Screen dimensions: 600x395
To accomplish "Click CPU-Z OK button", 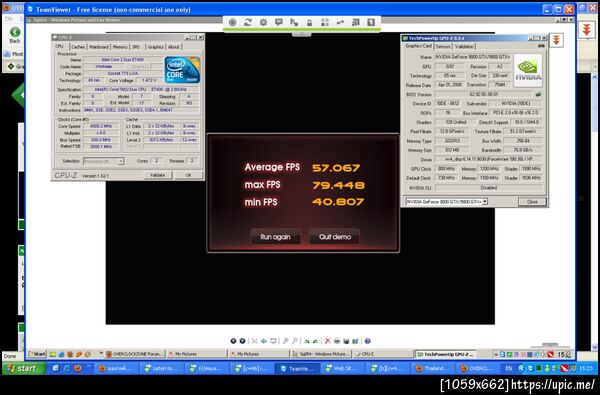I will pyautogui.click(x=188, y=175).
